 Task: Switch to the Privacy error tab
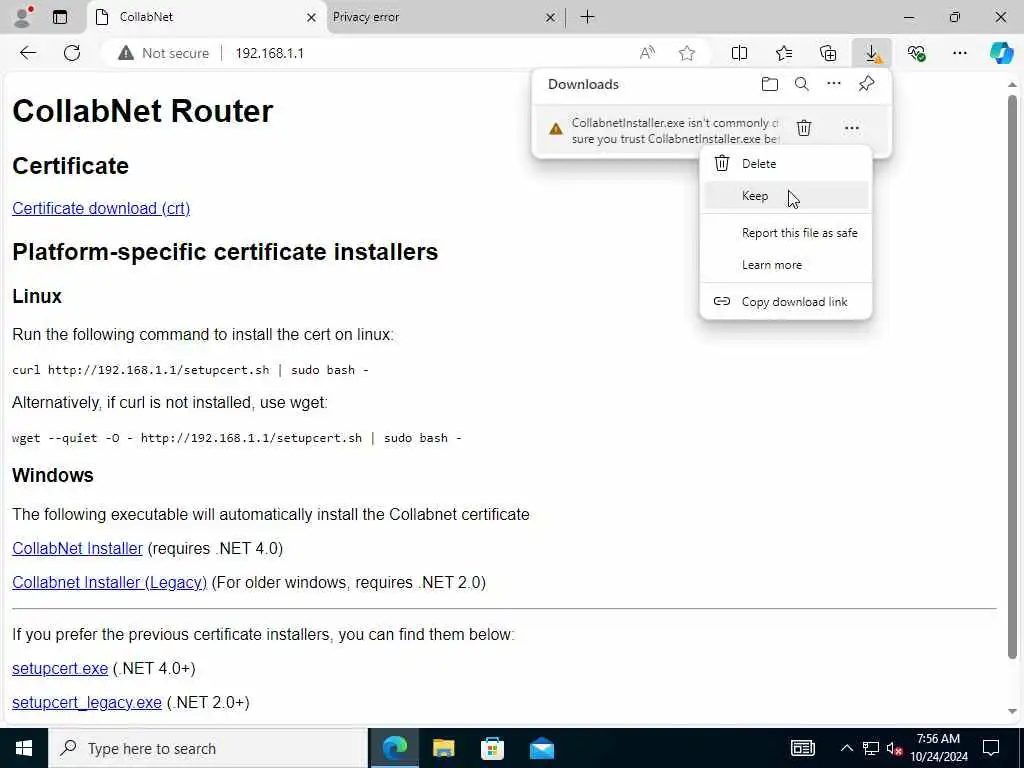click(x=444, y=17)
